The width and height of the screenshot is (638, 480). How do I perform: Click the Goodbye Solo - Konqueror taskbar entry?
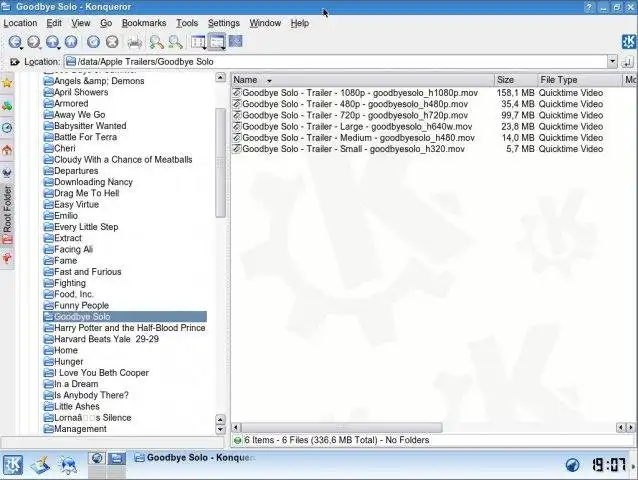(195, 458)
